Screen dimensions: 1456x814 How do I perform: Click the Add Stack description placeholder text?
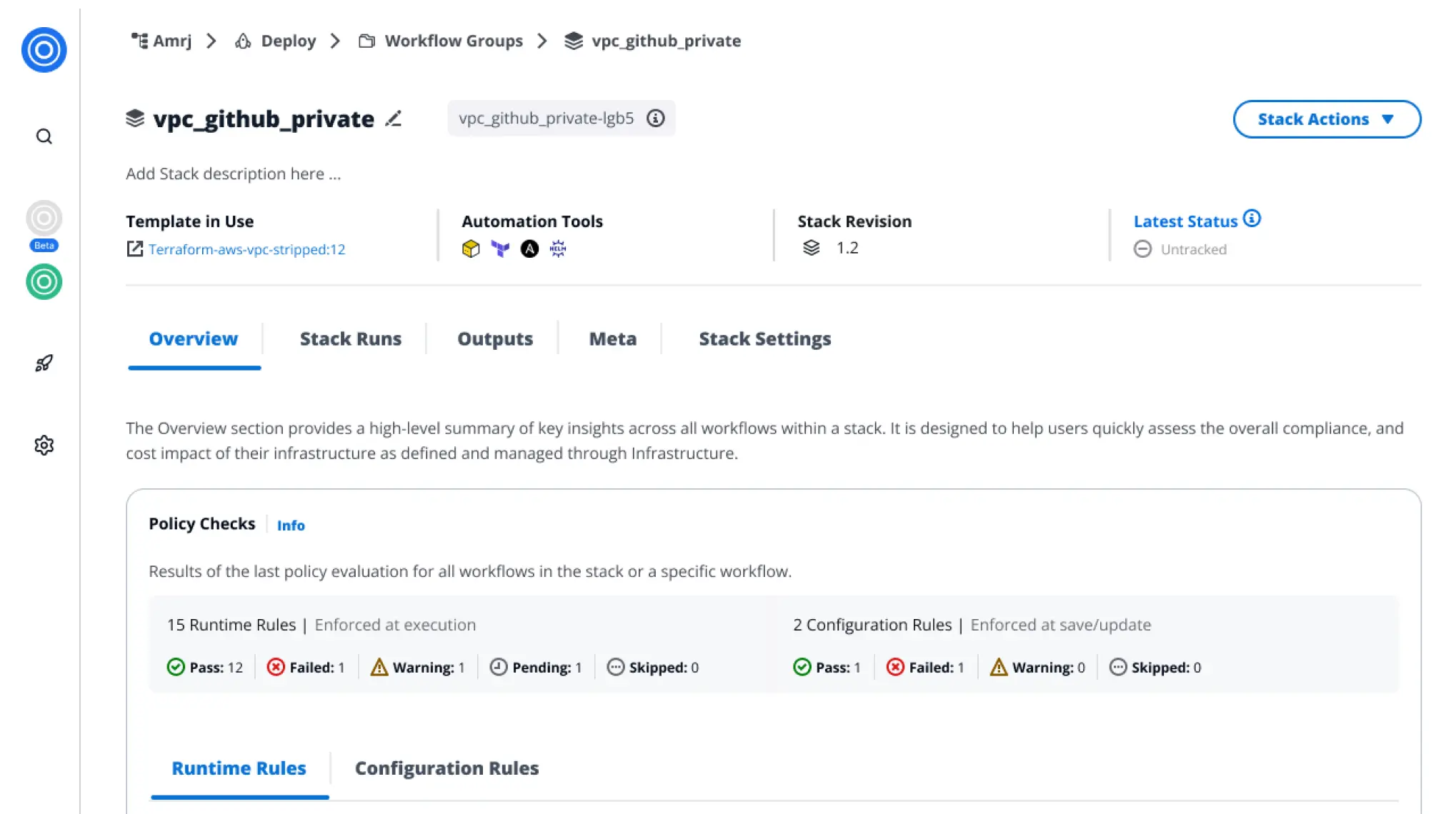tap(233, 174)
